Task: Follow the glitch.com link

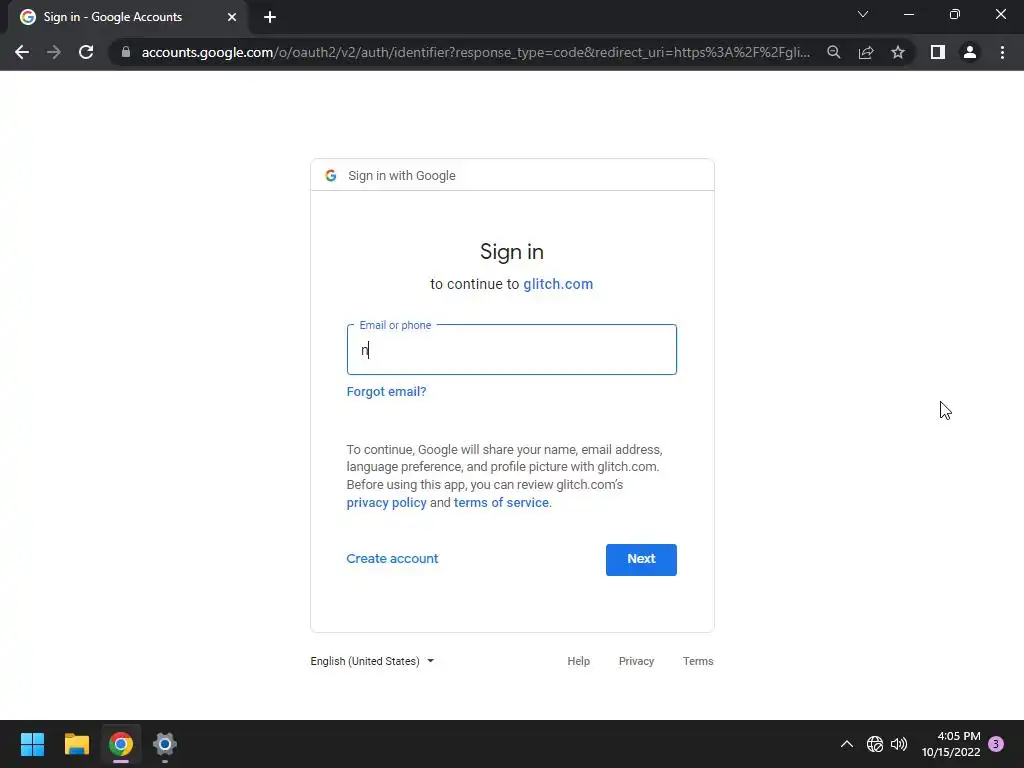Action: [x=558, y=284]
